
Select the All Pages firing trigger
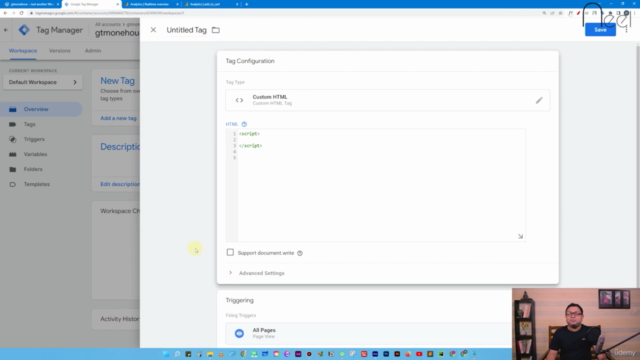tap(368, 333)
